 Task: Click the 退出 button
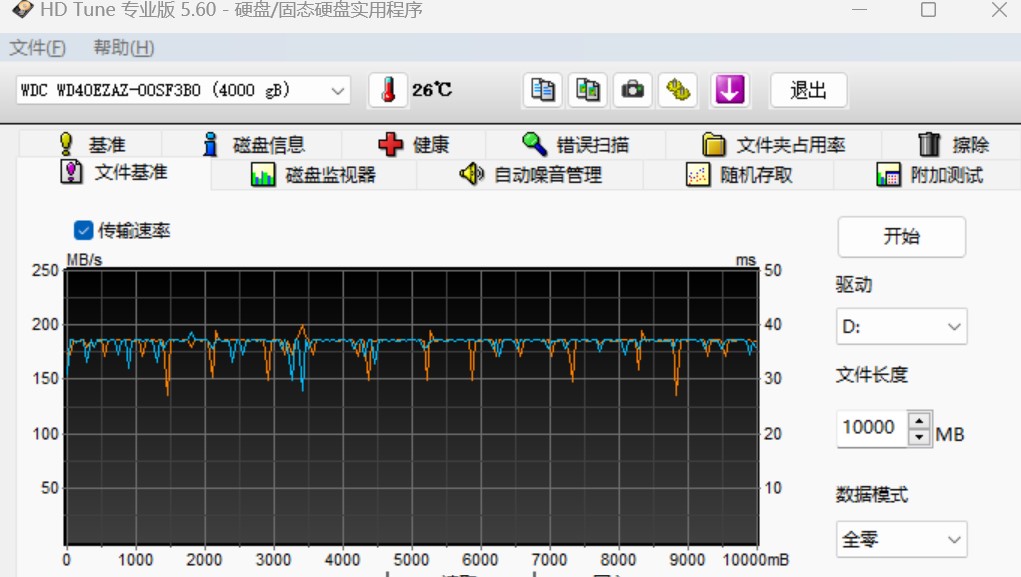pos(809,90)
